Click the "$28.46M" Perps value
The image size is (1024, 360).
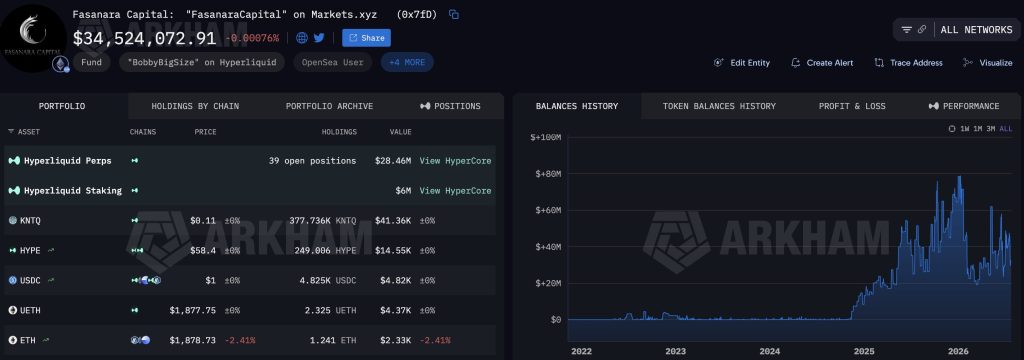[x=393, y=161]
